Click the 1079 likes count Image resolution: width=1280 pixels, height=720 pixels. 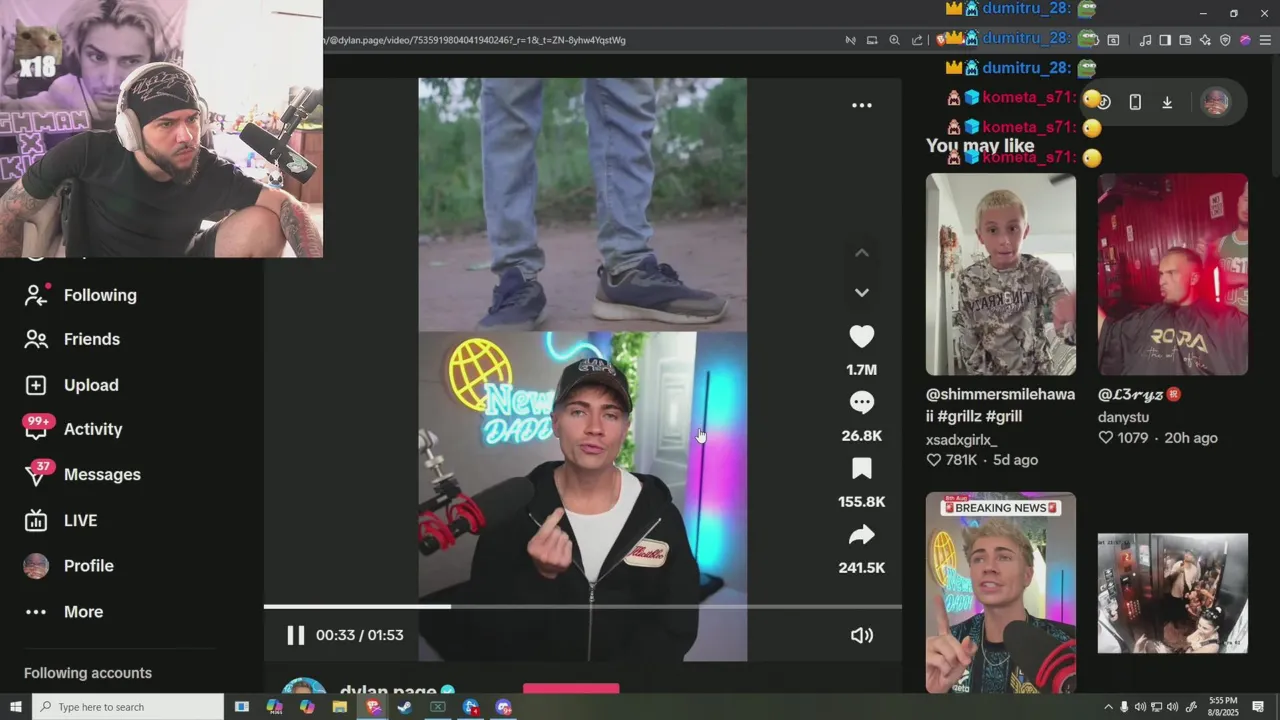[1133, 438]
